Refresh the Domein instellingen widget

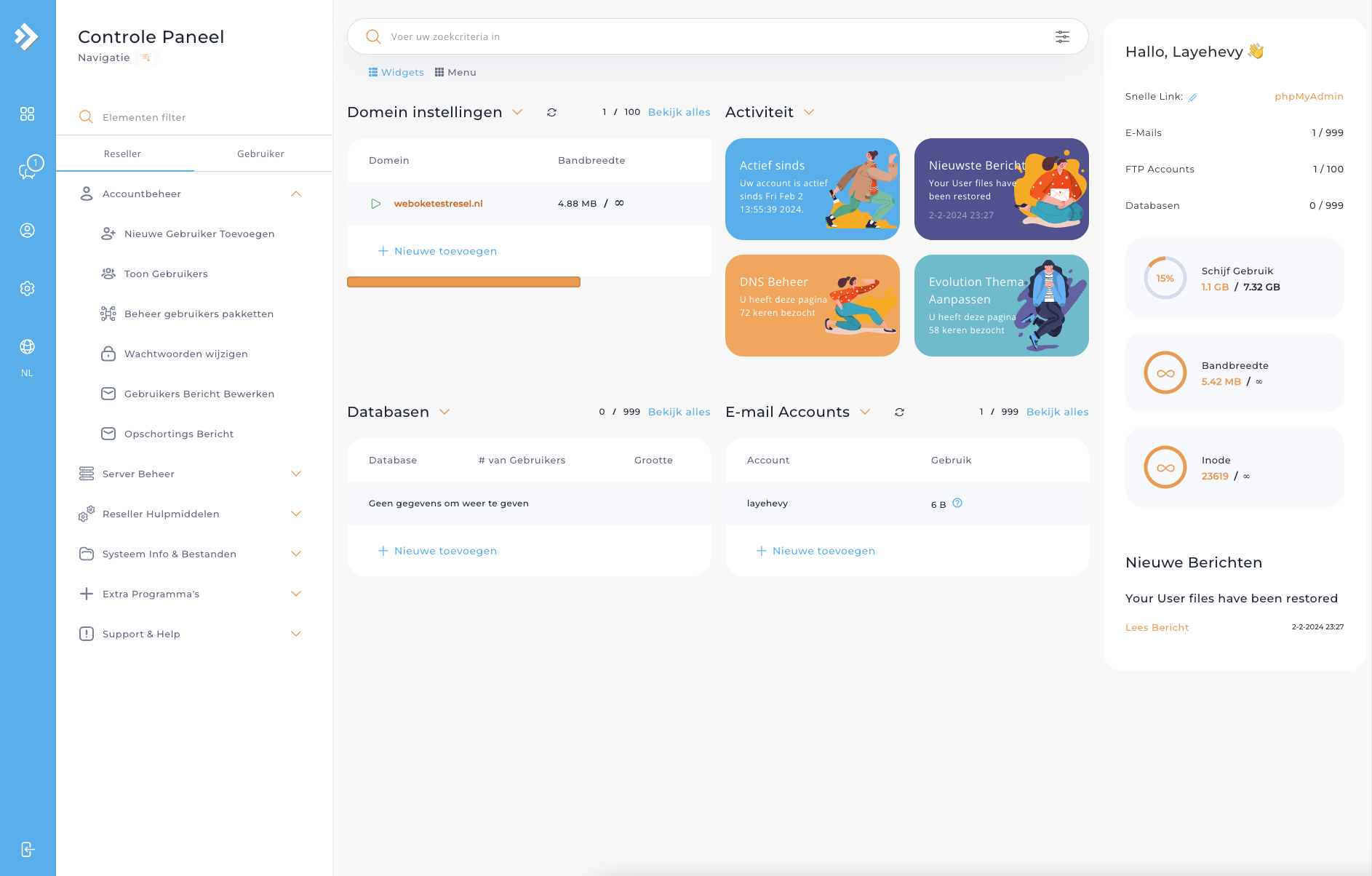pos(551,112)
